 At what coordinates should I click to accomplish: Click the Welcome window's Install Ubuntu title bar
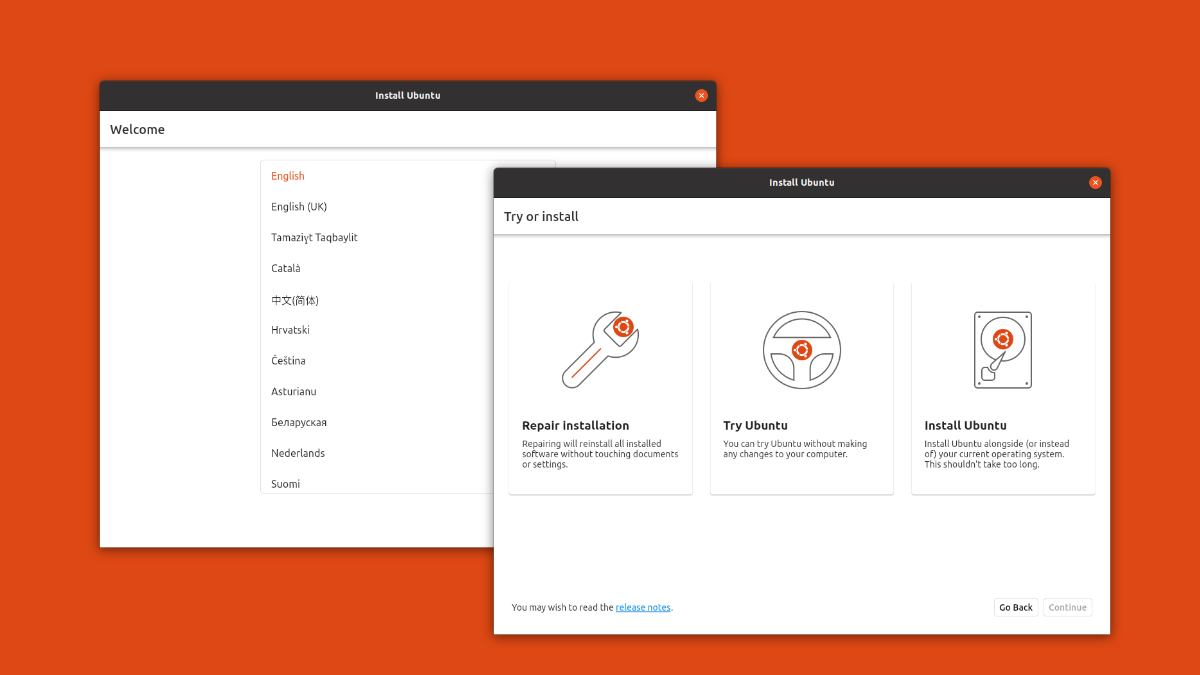click(x=408, y=95)
